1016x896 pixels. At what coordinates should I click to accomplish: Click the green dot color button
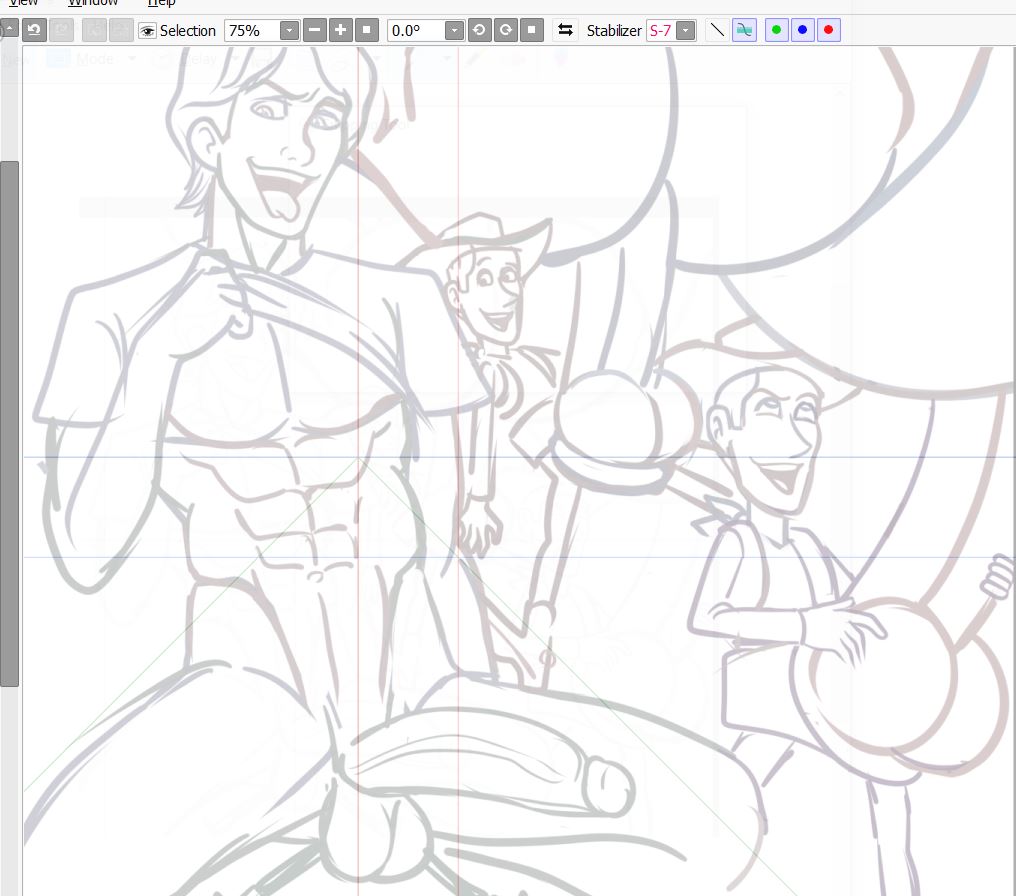coord(776,30)
